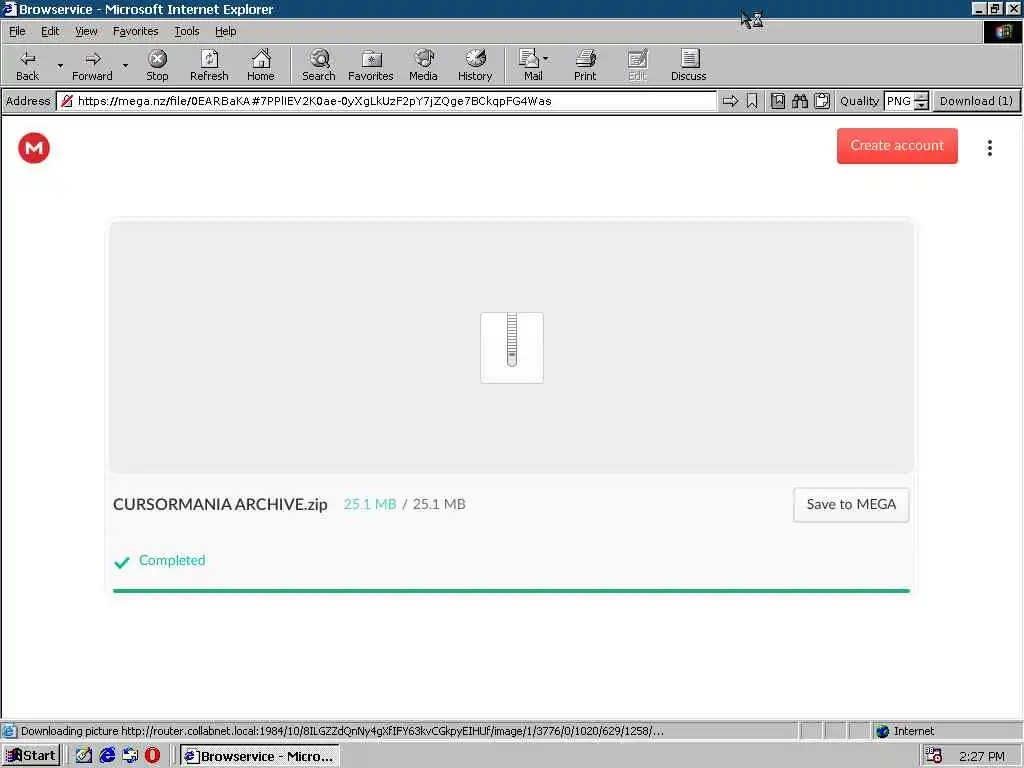Click the Save to MEGA button
Screen dimensions: 1024x768
[x=851, y=504]
